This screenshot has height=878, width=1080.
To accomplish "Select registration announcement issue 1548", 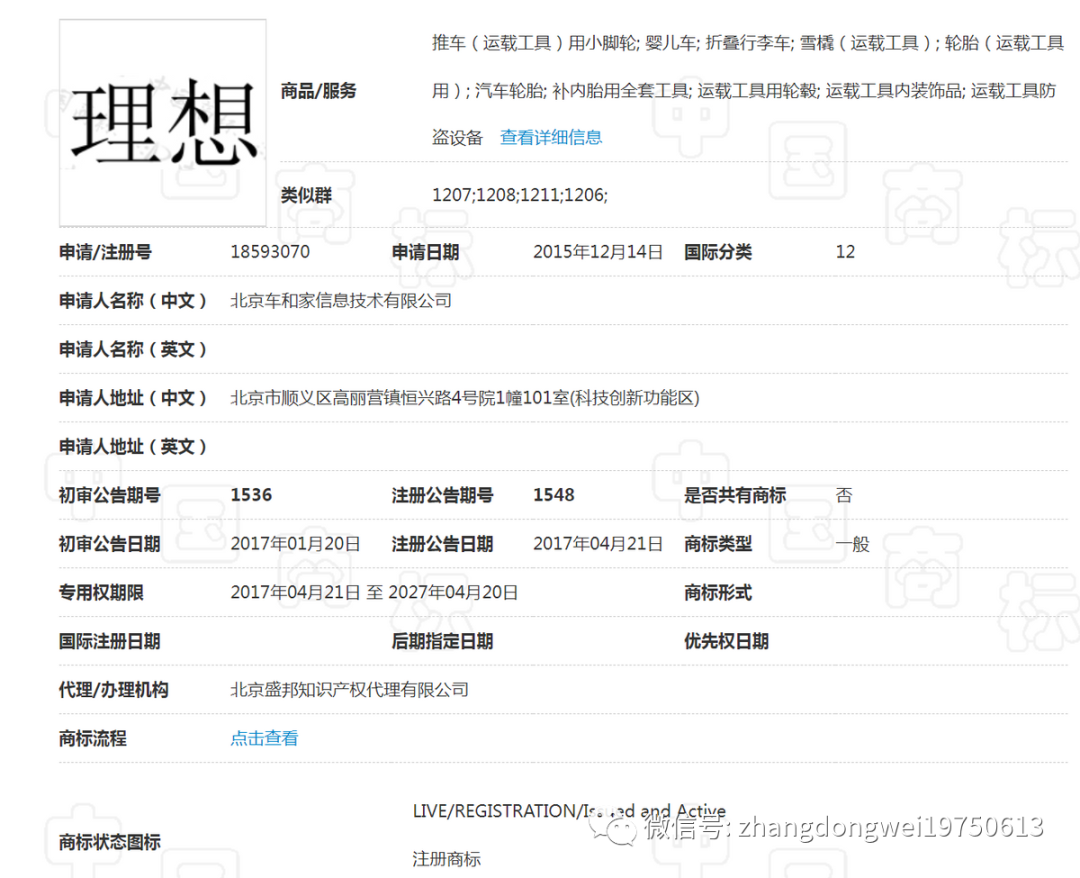I will 554,495.
